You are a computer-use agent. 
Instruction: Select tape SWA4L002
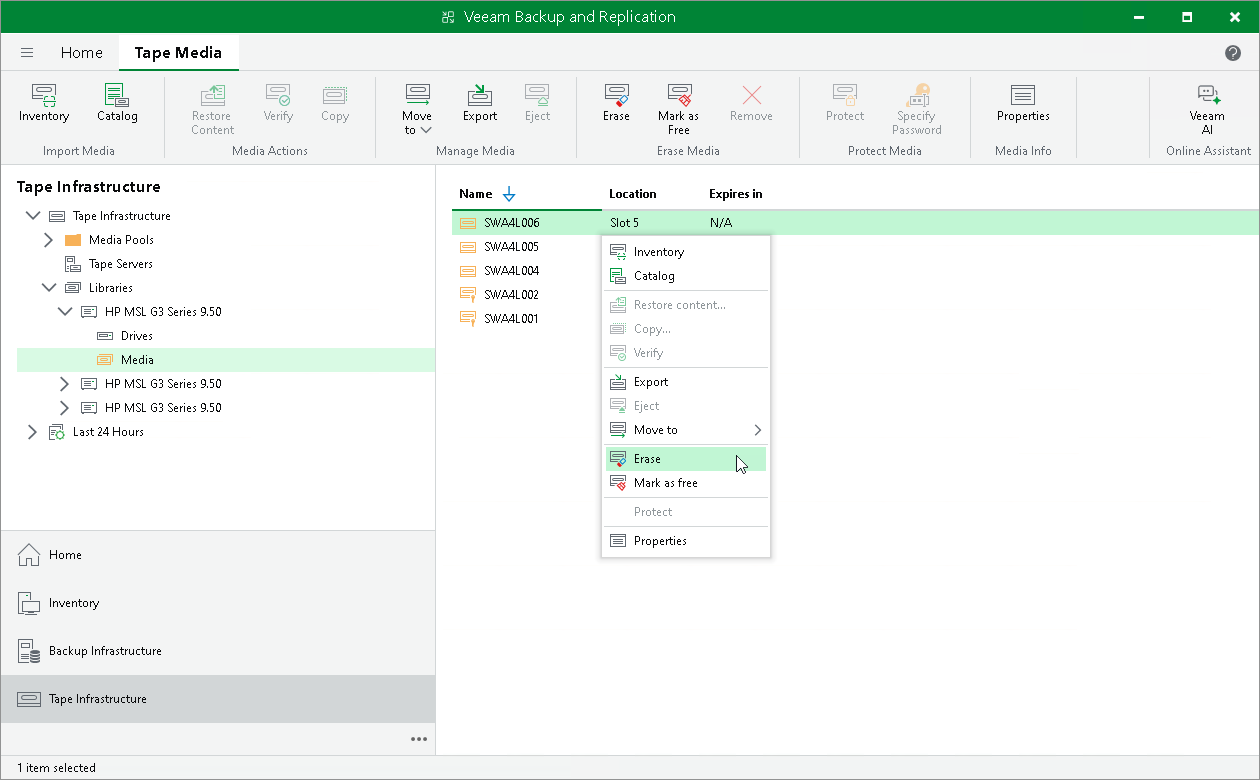pyautogui.click(x=512, y=295)
